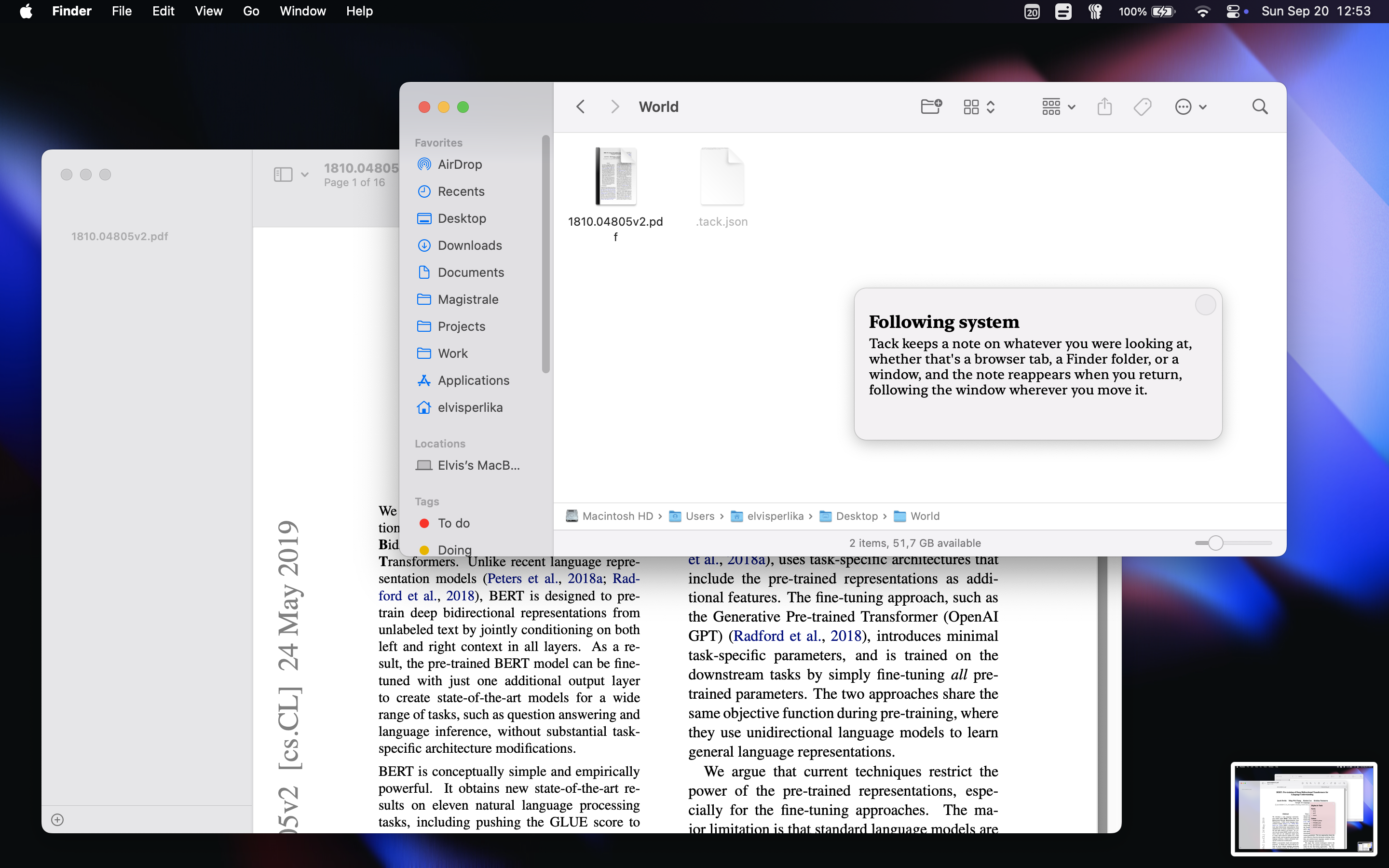Open the View menu in menu bar
The image size is (1389, 868).
pos(208,11)
